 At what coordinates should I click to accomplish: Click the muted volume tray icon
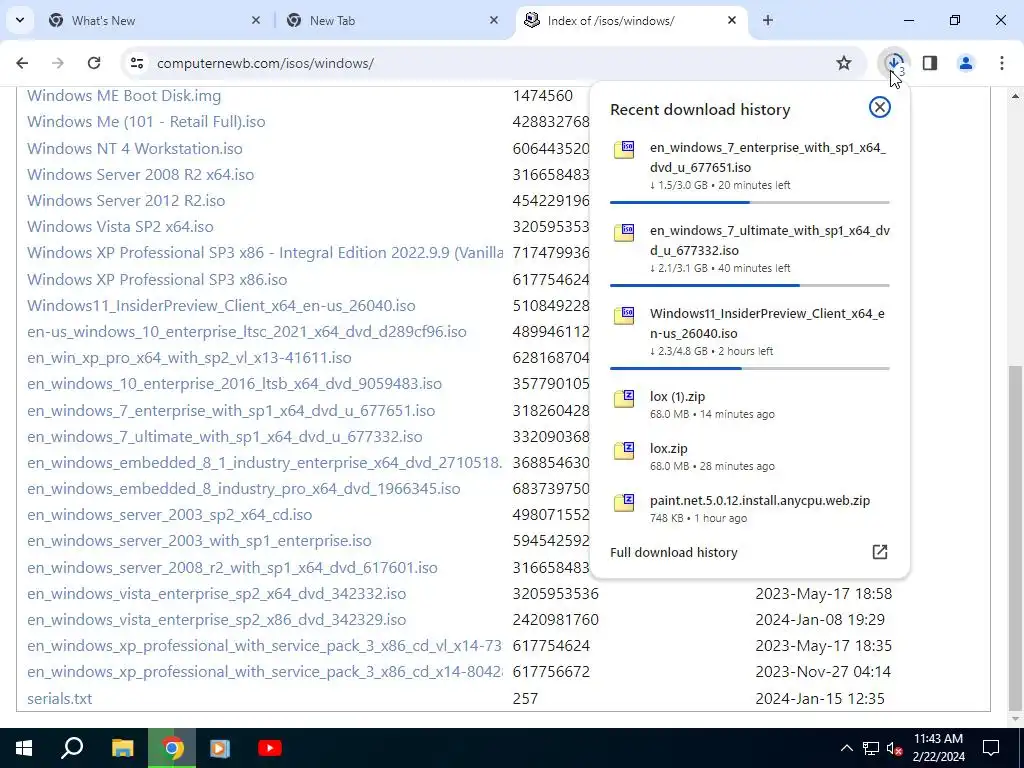point(895,748)
